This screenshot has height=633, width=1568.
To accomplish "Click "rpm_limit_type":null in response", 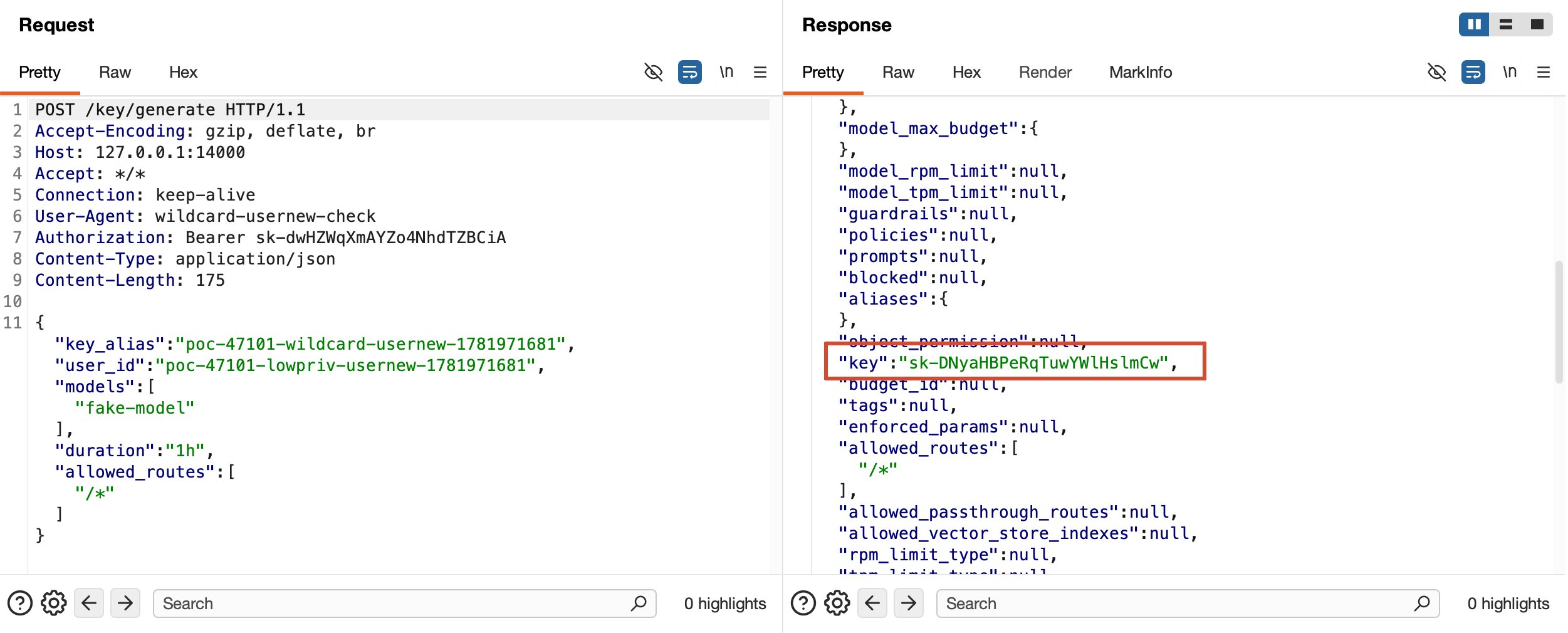I will tap(948, 555).
